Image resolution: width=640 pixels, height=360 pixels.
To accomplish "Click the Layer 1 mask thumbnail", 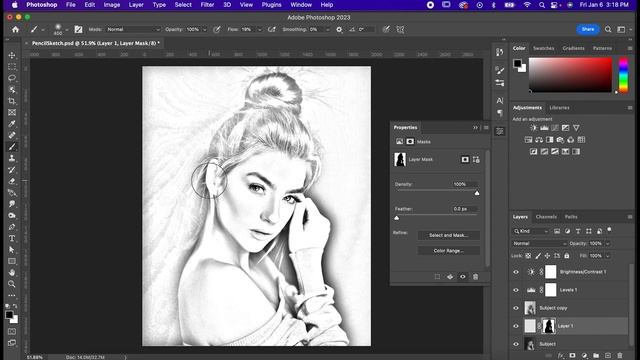I will (548, 326).
